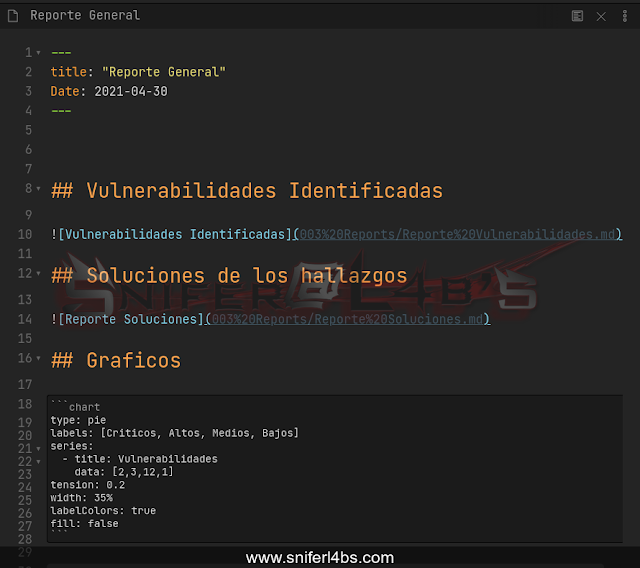Click the 'fill: false' line
Viewport: 640px width, 568px height.
pos(84,524)
